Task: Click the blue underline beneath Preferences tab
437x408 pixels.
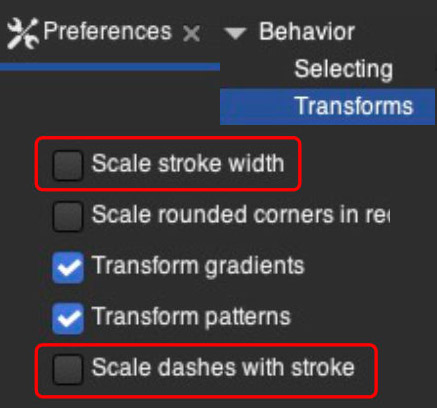Action: (x=110, y=67)
